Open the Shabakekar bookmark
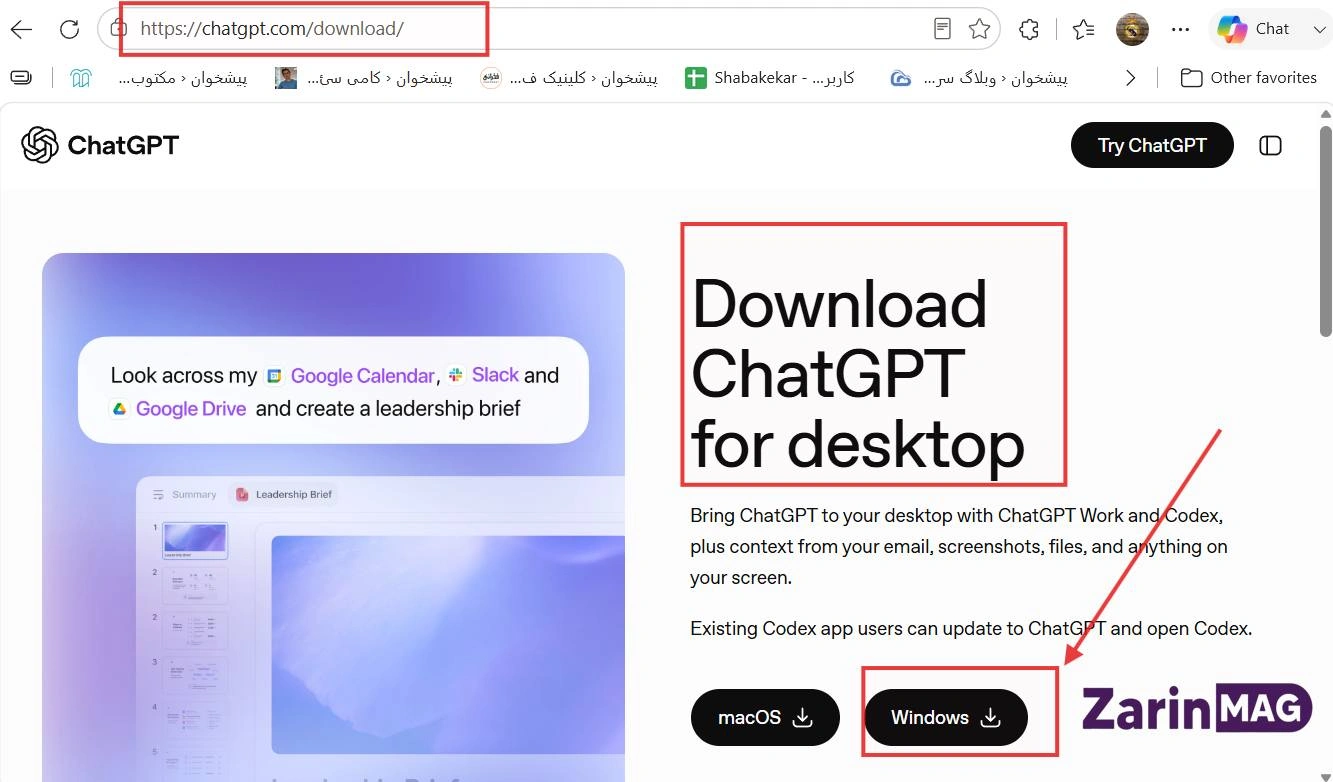The image size is (1333, 782). click(769, 78)
